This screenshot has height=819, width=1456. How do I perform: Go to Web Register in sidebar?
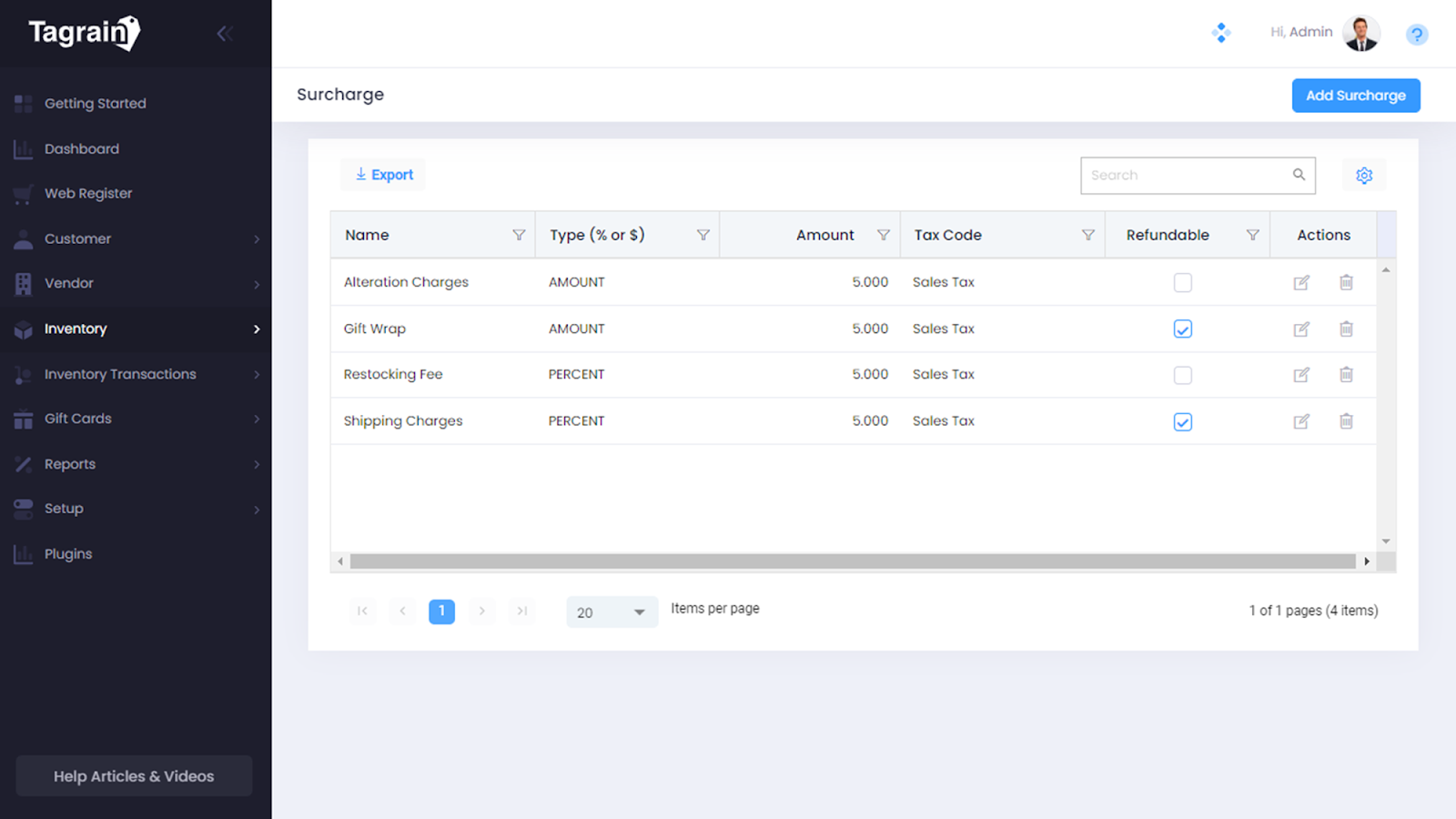[88, 194]
